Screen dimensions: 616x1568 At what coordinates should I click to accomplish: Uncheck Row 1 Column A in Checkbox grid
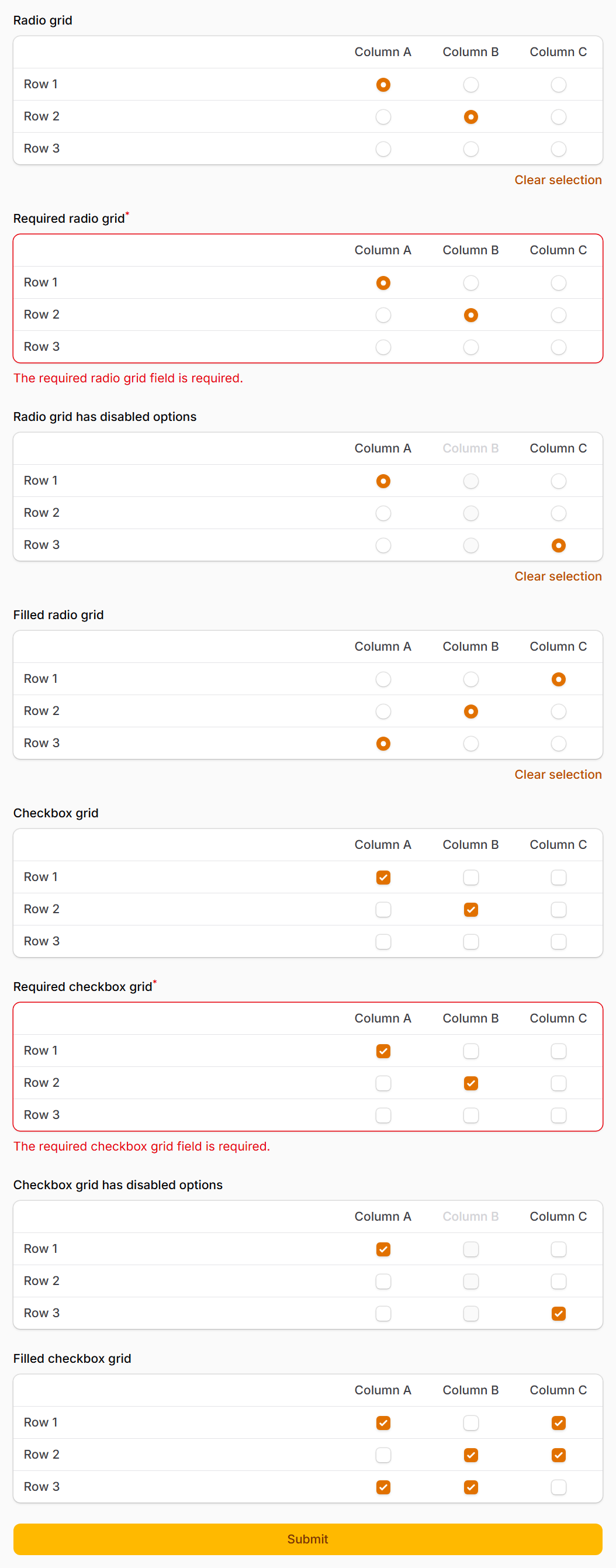[x=383, y=877]
